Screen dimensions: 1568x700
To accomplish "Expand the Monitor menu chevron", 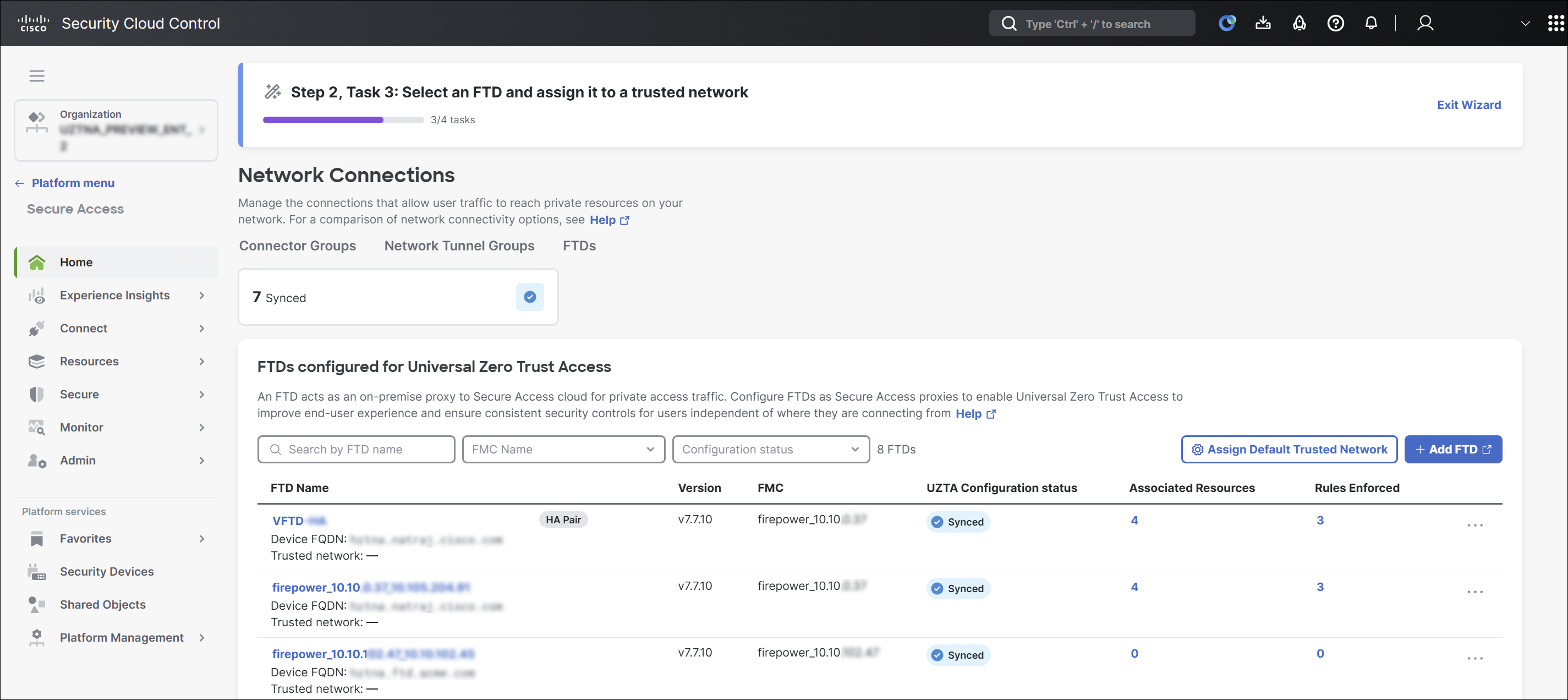I will pyautogui.click(x=201, y=427).
